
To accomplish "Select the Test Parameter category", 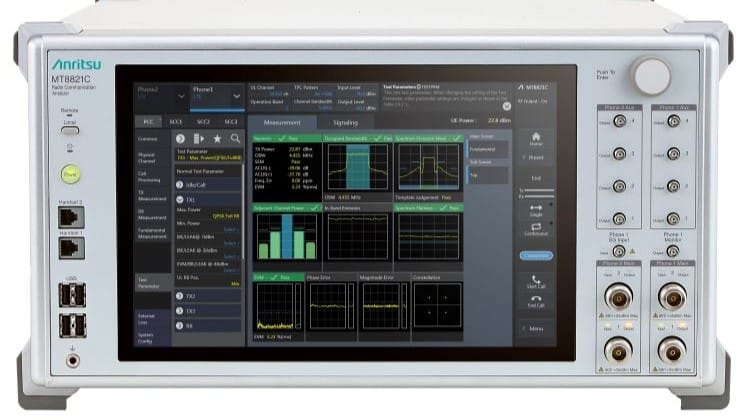I will click(x=153, y=283).
